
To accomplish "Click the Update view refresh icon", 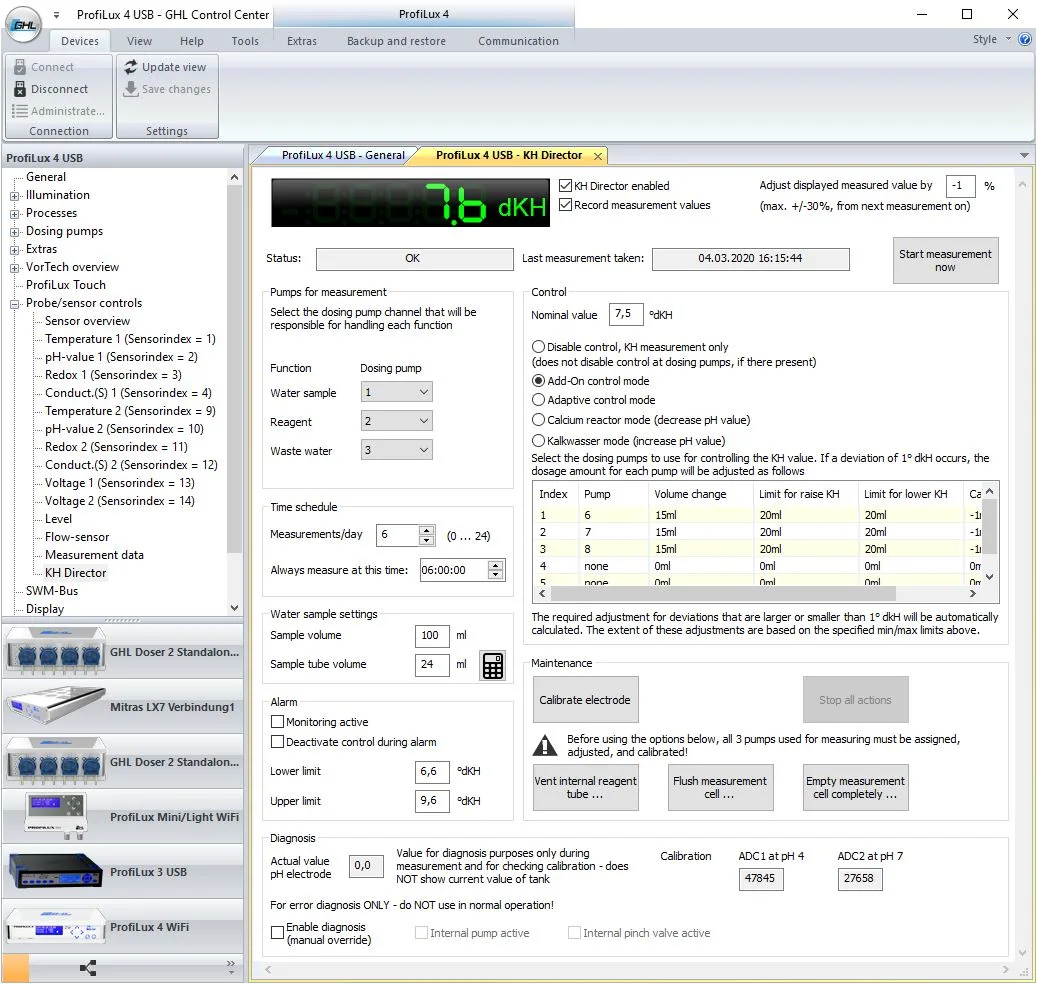I will [131, 67].
